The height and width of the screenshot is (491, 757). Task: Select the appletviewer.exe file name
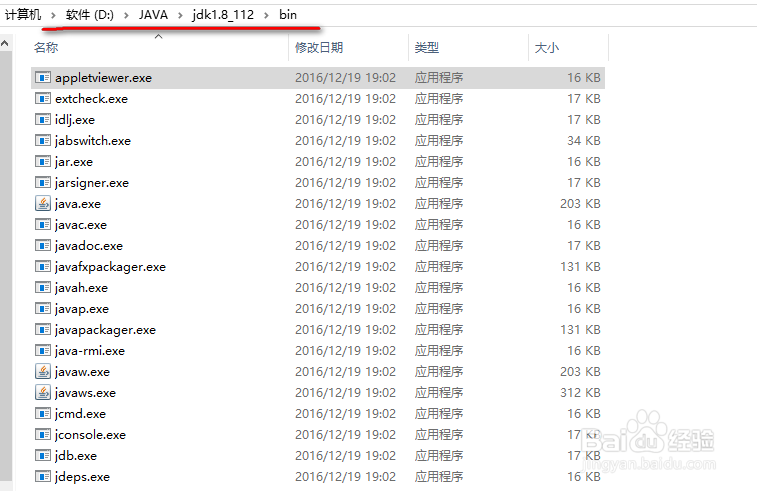pos(103,78)
